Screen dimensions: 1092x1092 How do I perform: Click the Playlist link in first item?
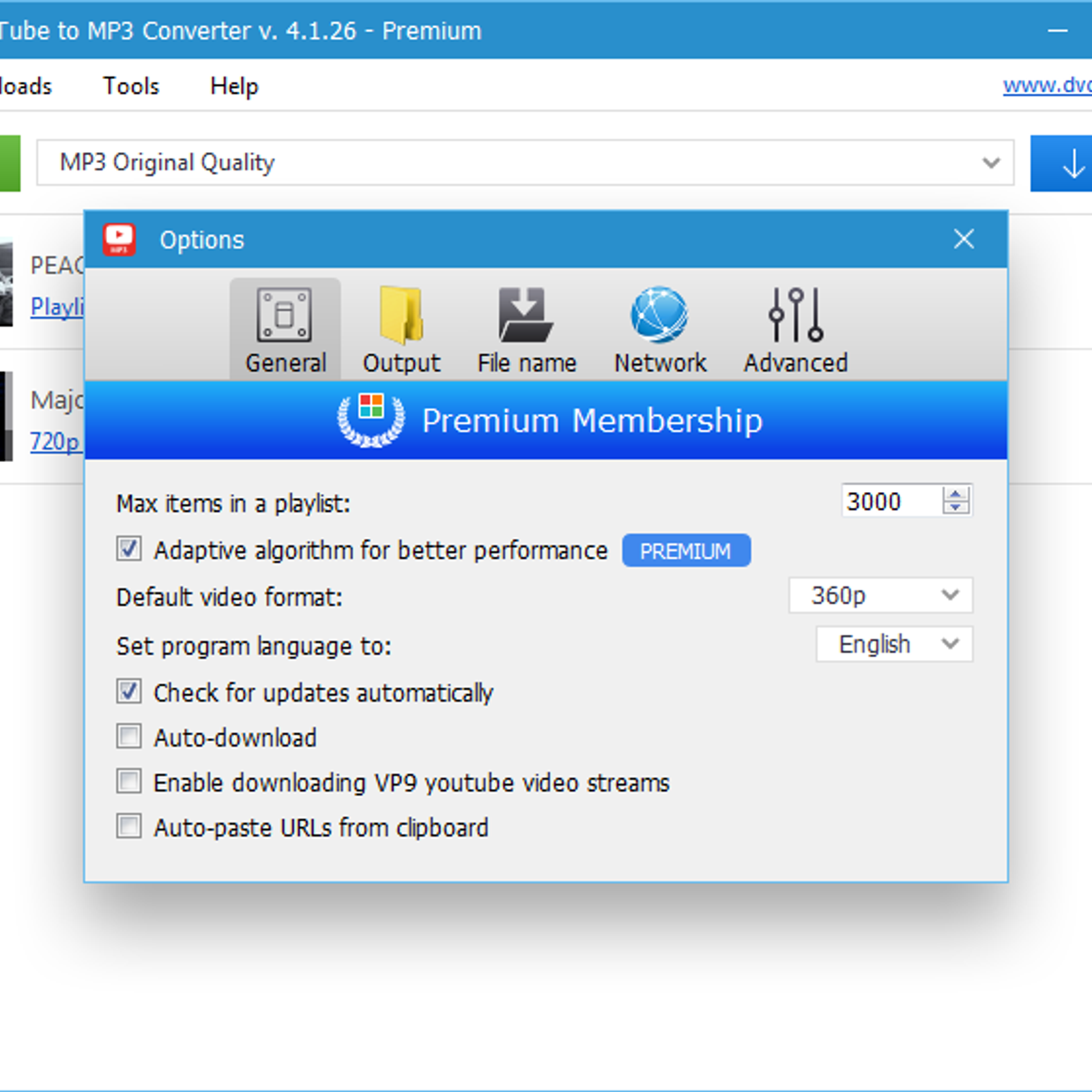coord(57,306)
